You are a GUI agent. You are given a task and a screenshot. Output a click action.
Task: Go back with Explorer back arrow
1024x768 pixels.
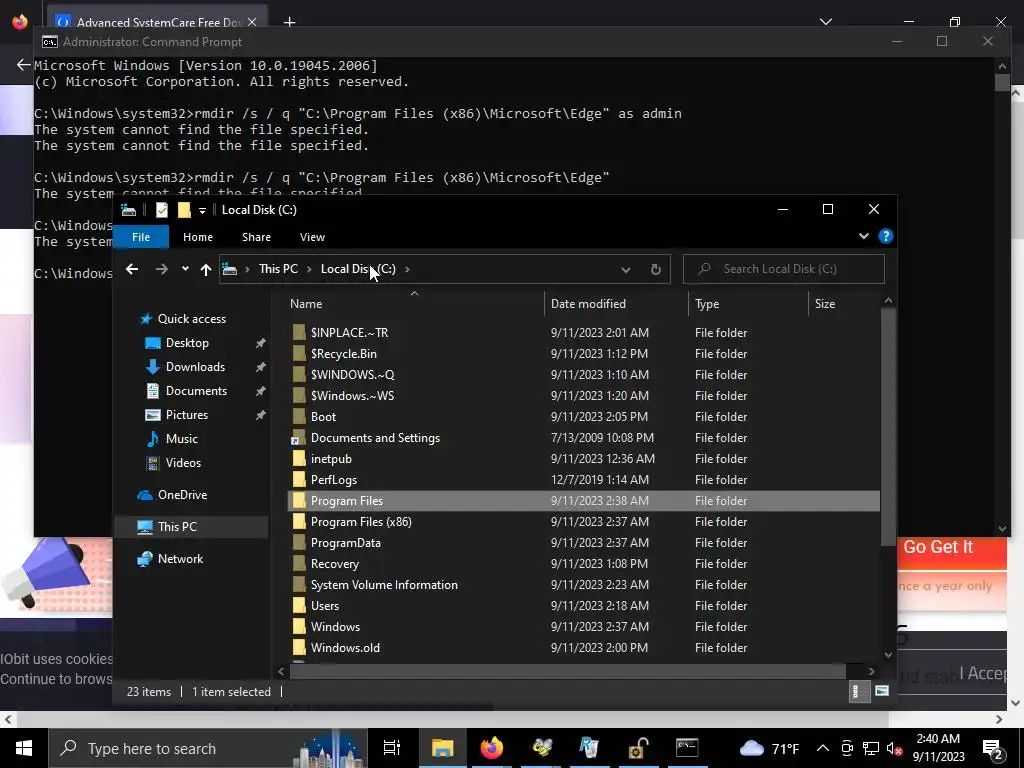tap(132, 269)
